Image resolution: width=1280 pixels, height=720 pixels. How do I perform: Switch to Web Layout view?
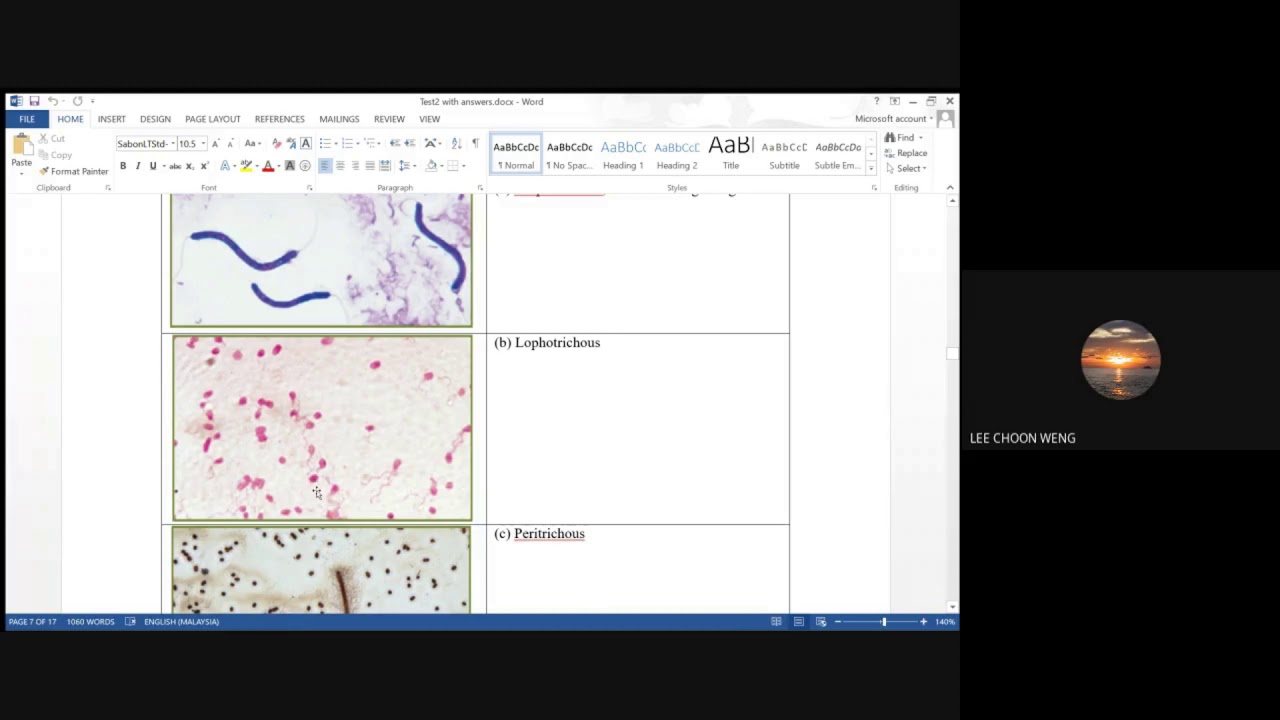click(x=821, y=622)
